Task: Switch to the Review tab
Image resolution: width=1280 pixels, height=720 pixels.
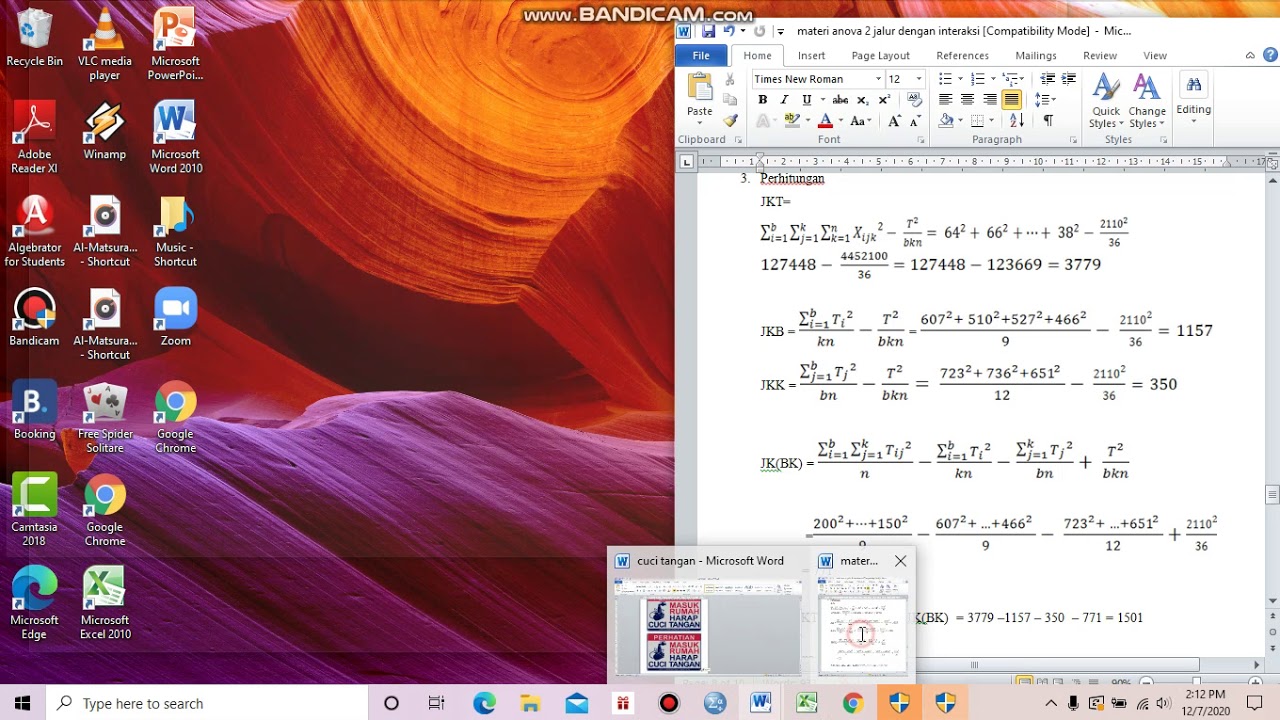Action: tap(1099, 56)
